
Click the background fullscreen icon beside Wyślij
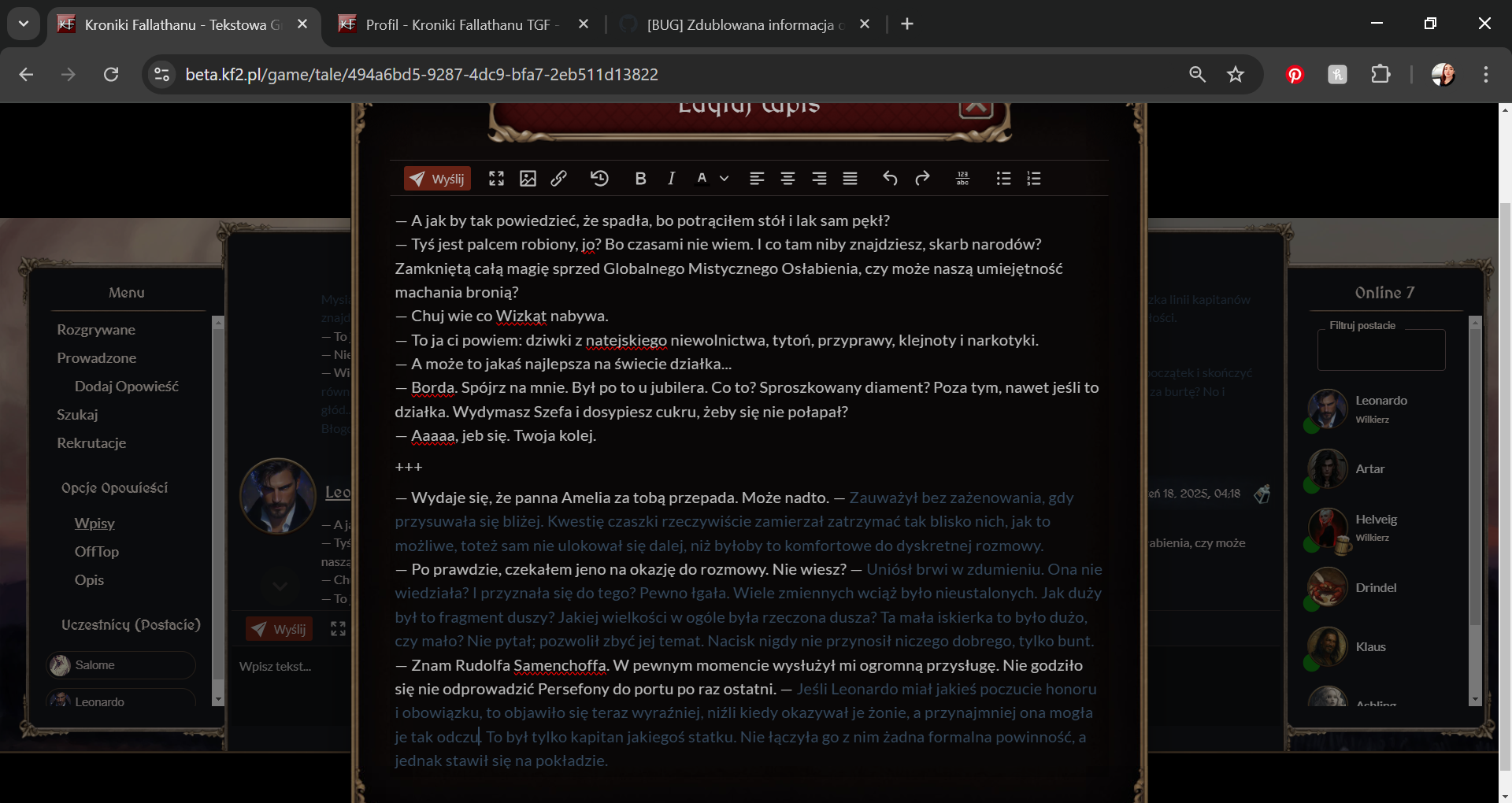339,629
